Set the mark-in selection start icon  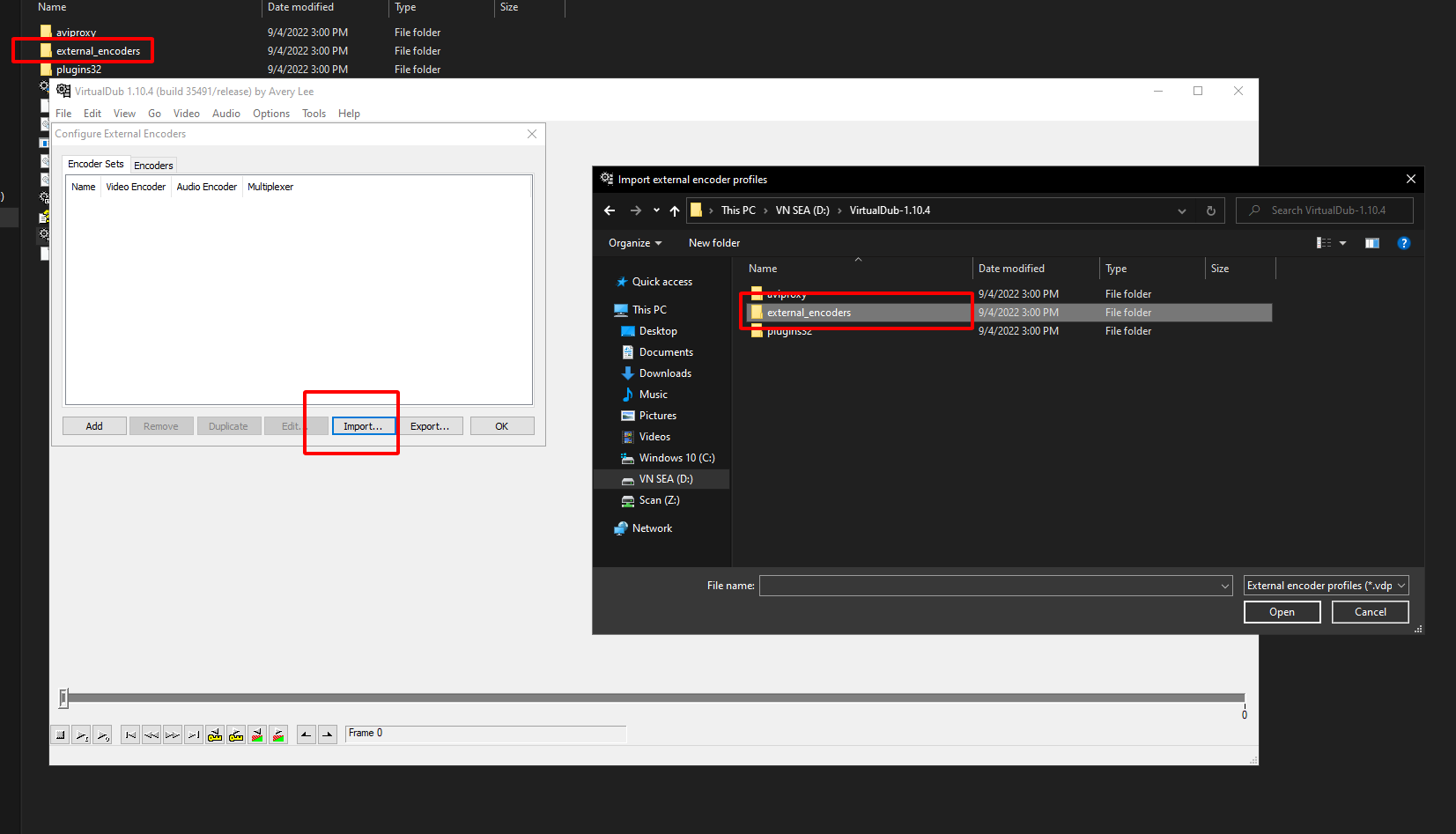[306, 734]
